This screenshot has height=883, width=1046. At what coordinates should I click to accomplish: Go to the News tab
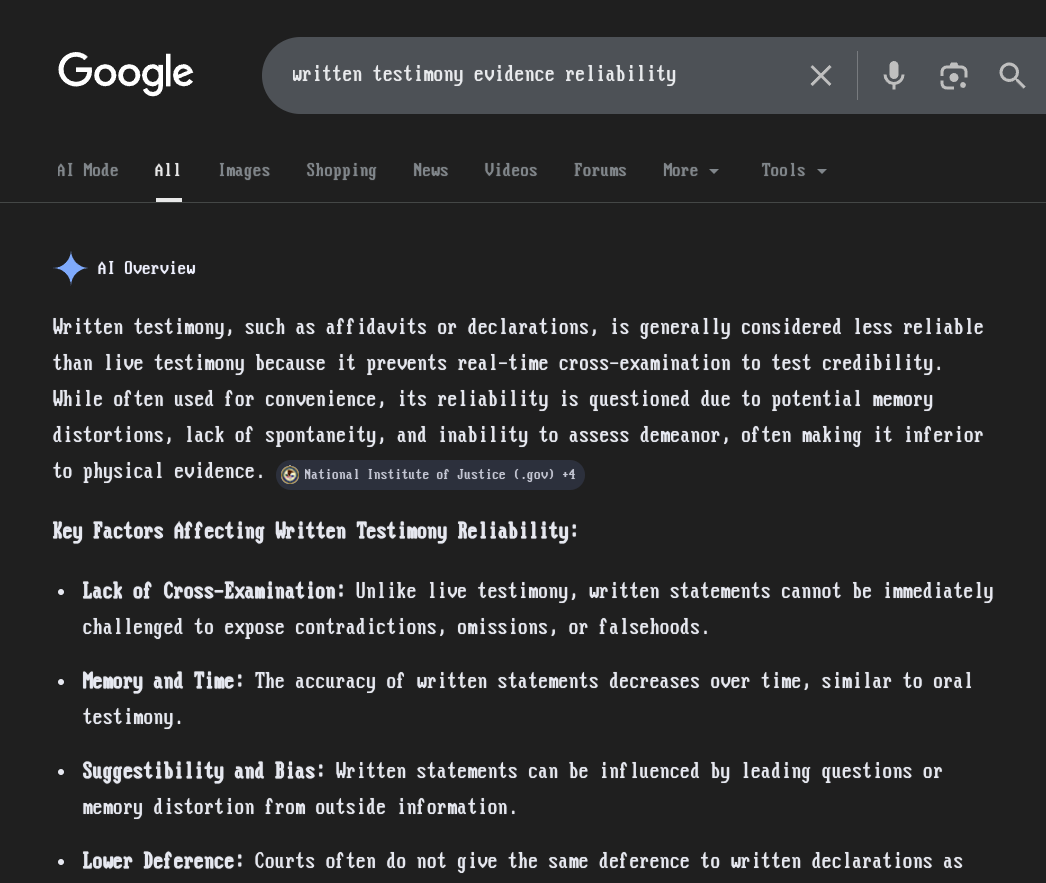430,171
